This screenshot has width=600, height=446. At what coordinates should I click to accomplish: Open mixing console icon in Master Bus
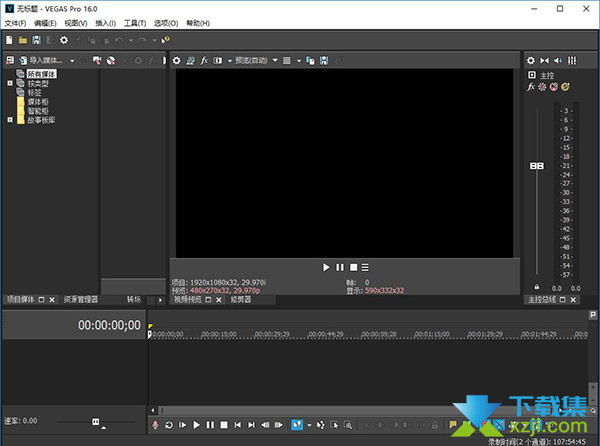click(x=572, y=60)
